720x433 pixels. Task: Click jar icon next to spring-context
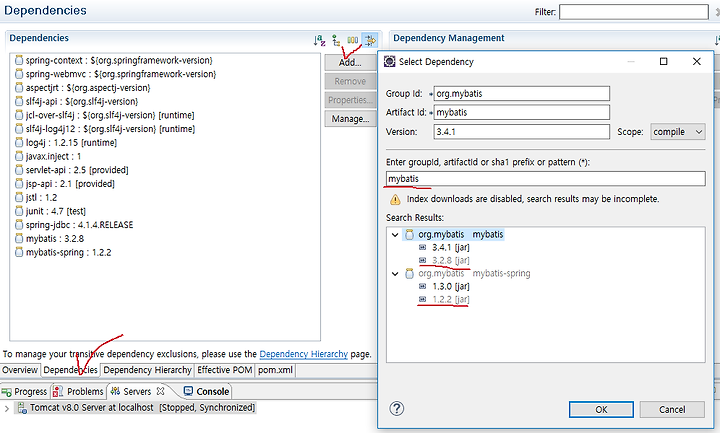19,60
